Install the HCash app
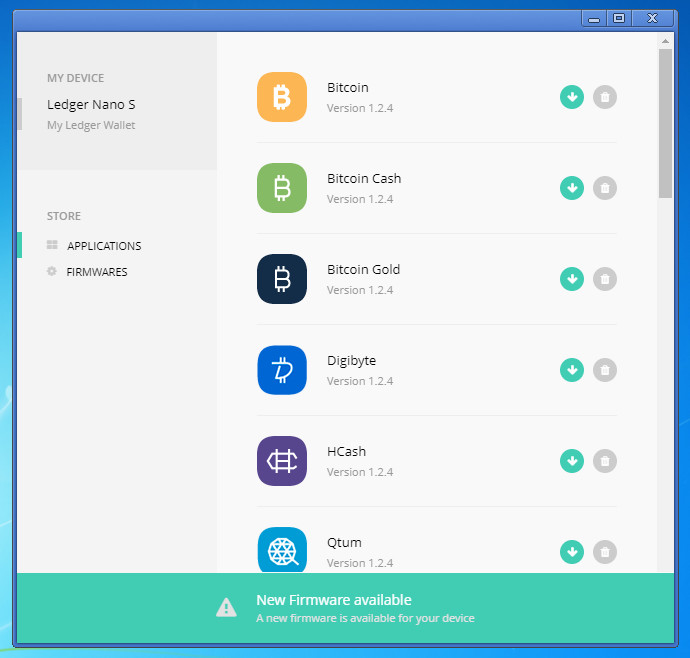Viewport: 690px width, 658px height. 572,461
